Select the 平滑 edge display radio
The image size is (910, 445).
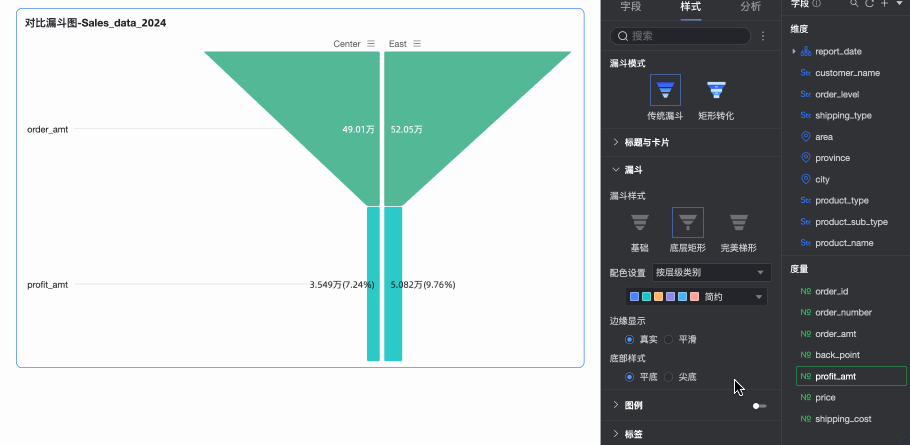[x=669, y=339]
